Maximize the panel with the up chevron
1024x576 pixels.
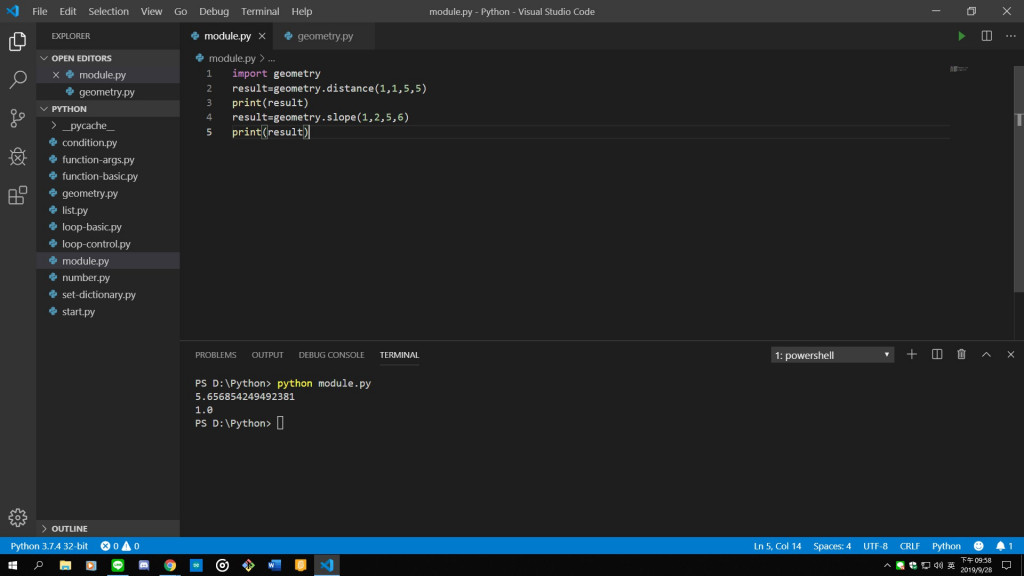pos(986,355)
